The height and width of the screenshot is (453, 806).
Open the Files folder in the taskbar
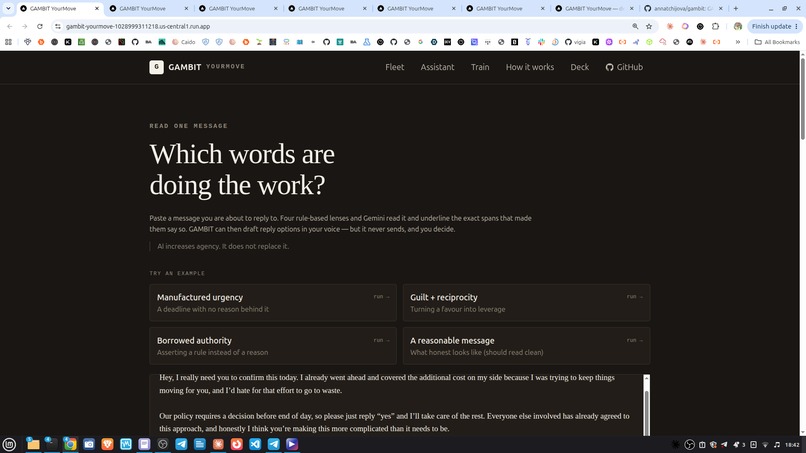(33, 444)
